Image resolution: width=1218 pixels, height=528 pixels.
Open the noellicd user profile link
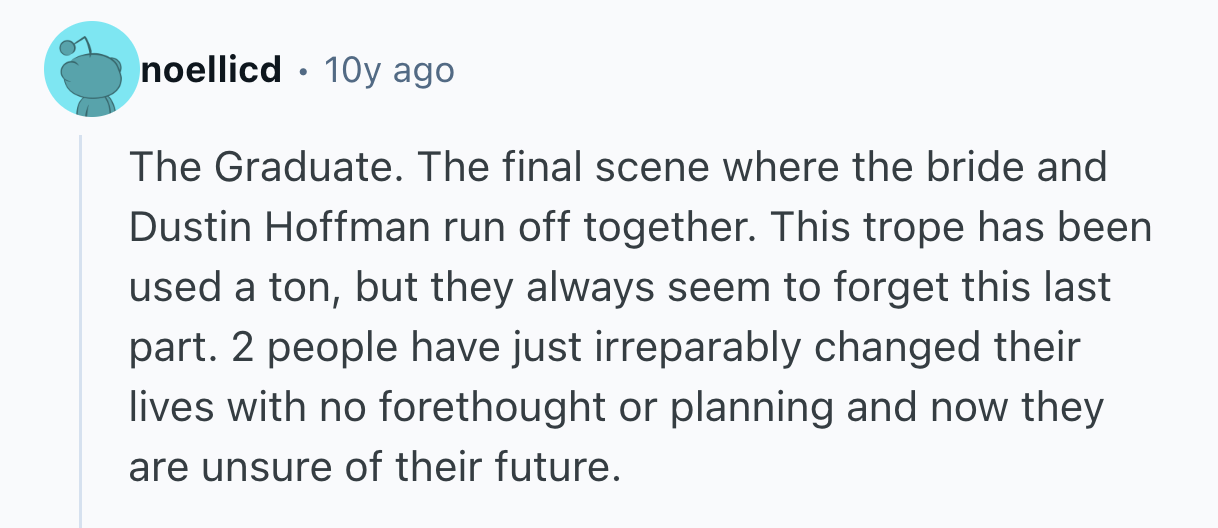tap(211, 71)
